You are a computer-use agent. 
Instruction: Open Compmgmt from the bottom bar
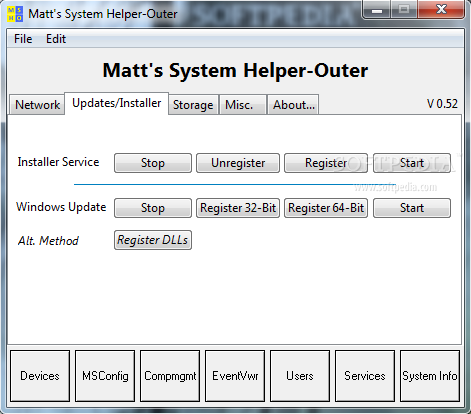click(x=170, y=376)
